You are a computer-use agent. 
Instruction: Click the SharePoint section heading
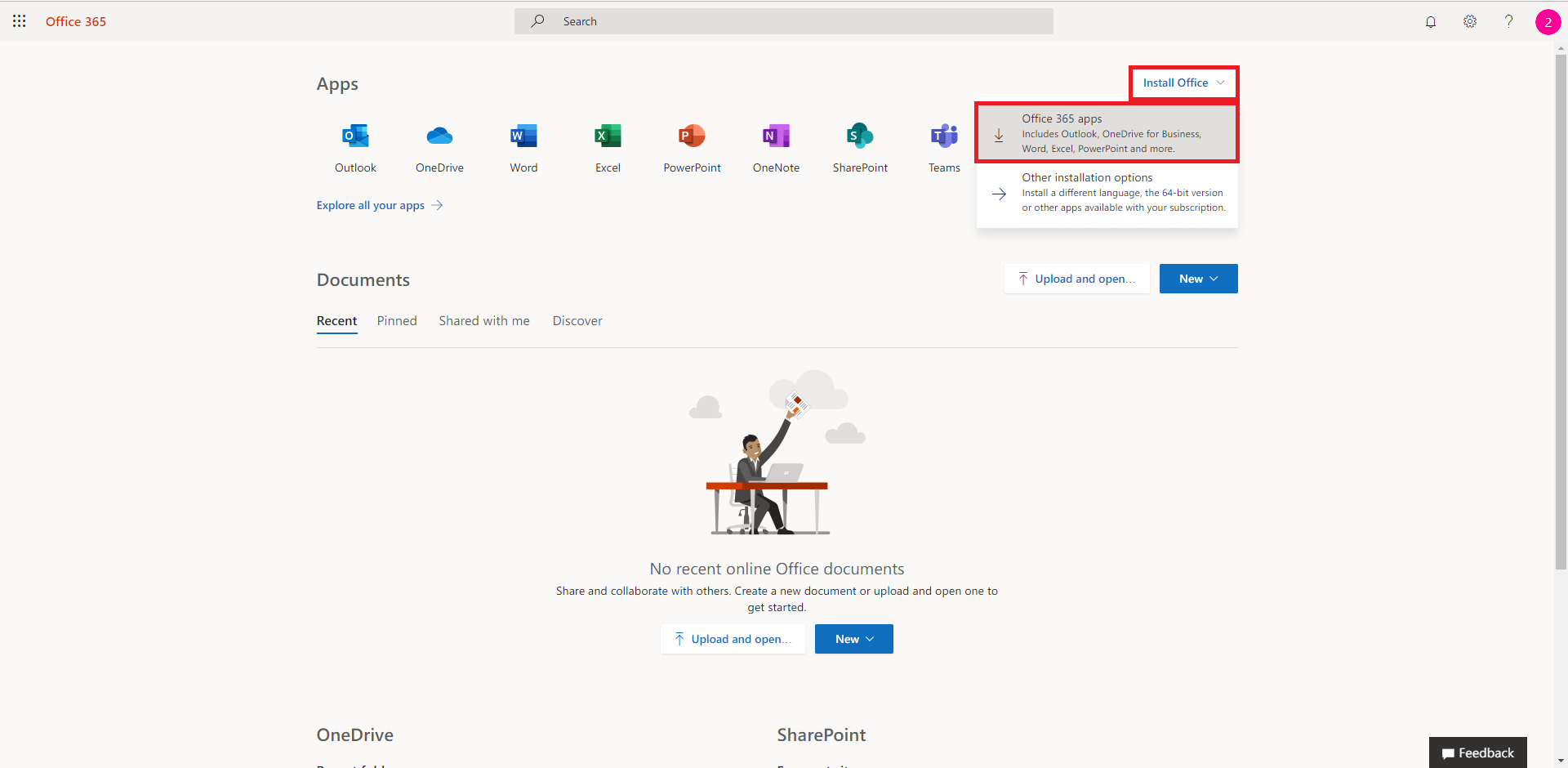coord(822,735)
